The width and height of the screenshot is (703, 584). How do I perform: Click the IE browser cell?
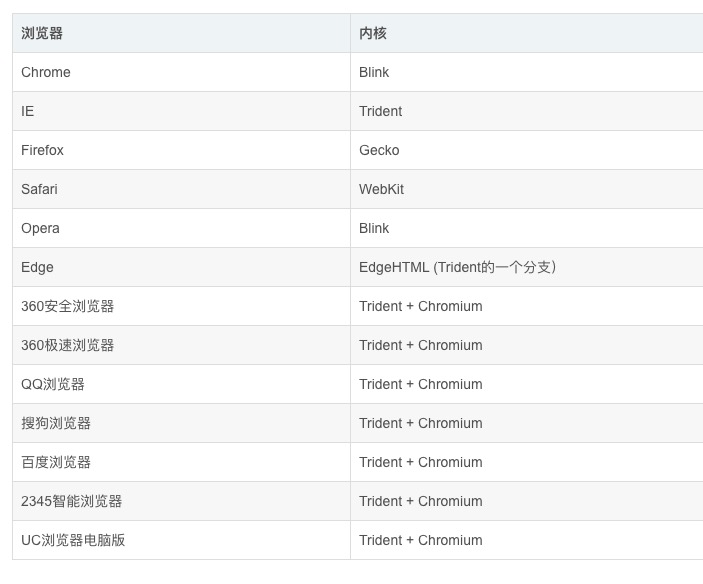pos(28,111)
